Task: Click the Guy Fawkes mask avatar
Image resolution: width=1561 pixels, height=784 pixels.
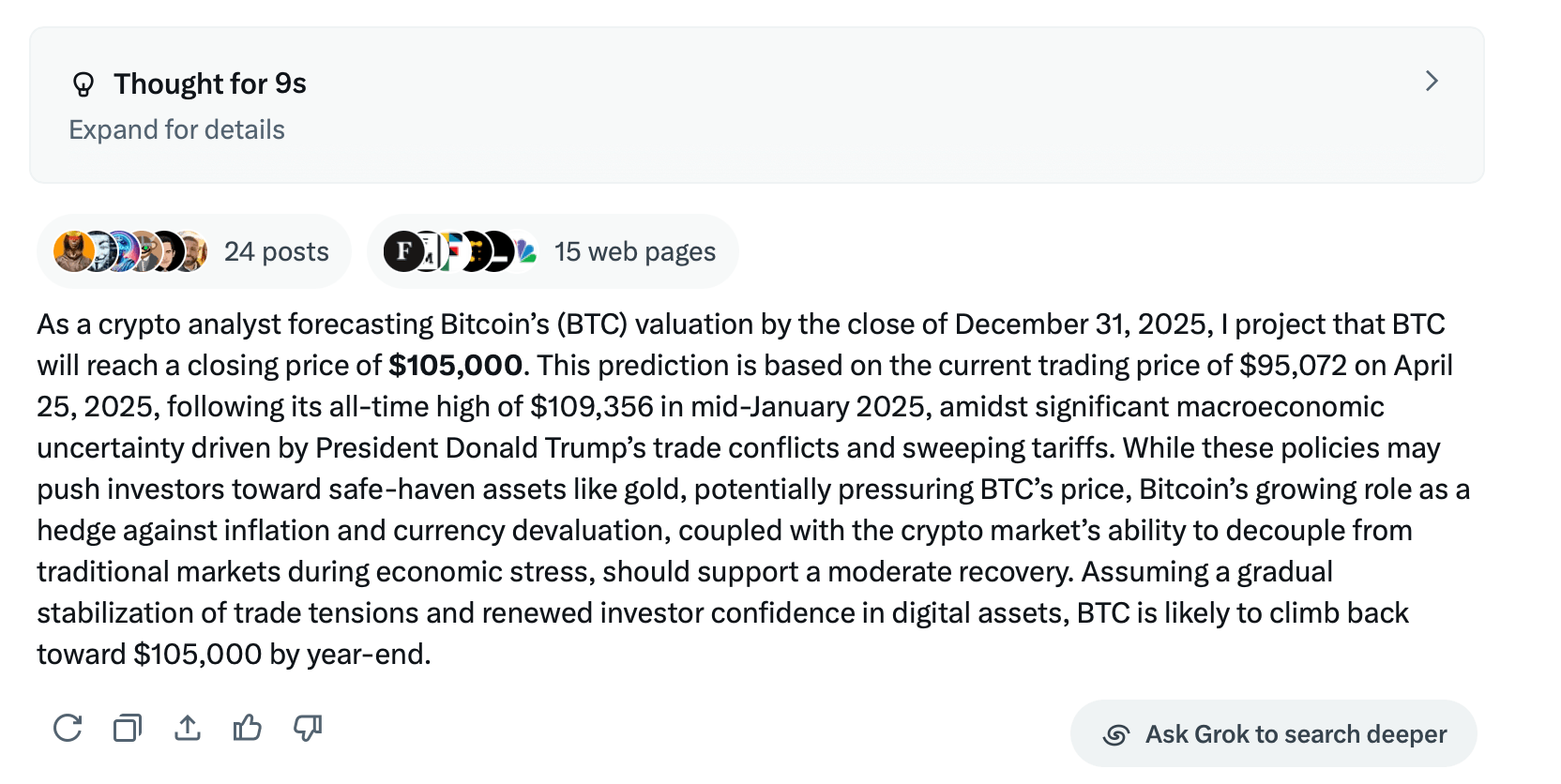Action: tap(99, 250)
